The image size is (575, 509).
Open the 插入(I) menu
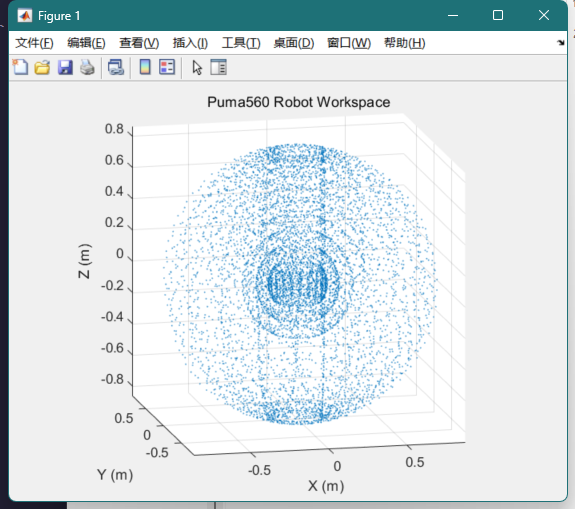pos(190,43)
